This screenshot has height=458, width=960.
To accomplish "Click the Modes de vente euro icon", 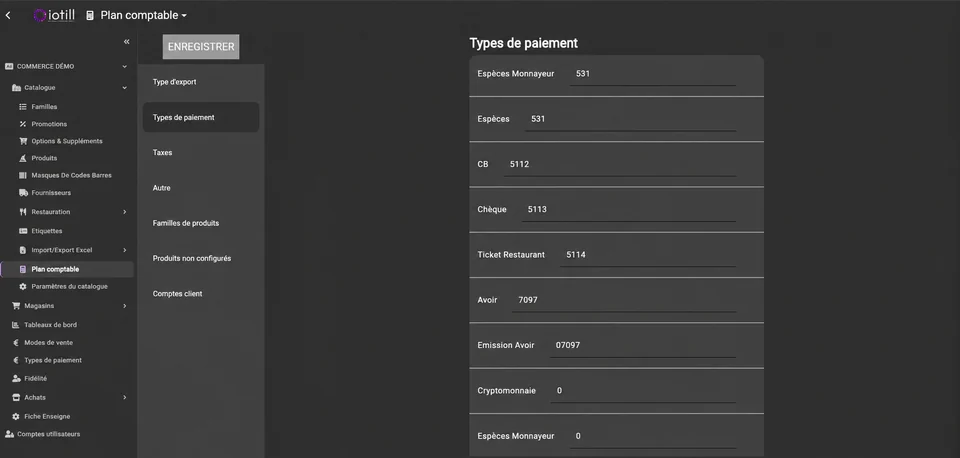I will click(x=16, y=343).
